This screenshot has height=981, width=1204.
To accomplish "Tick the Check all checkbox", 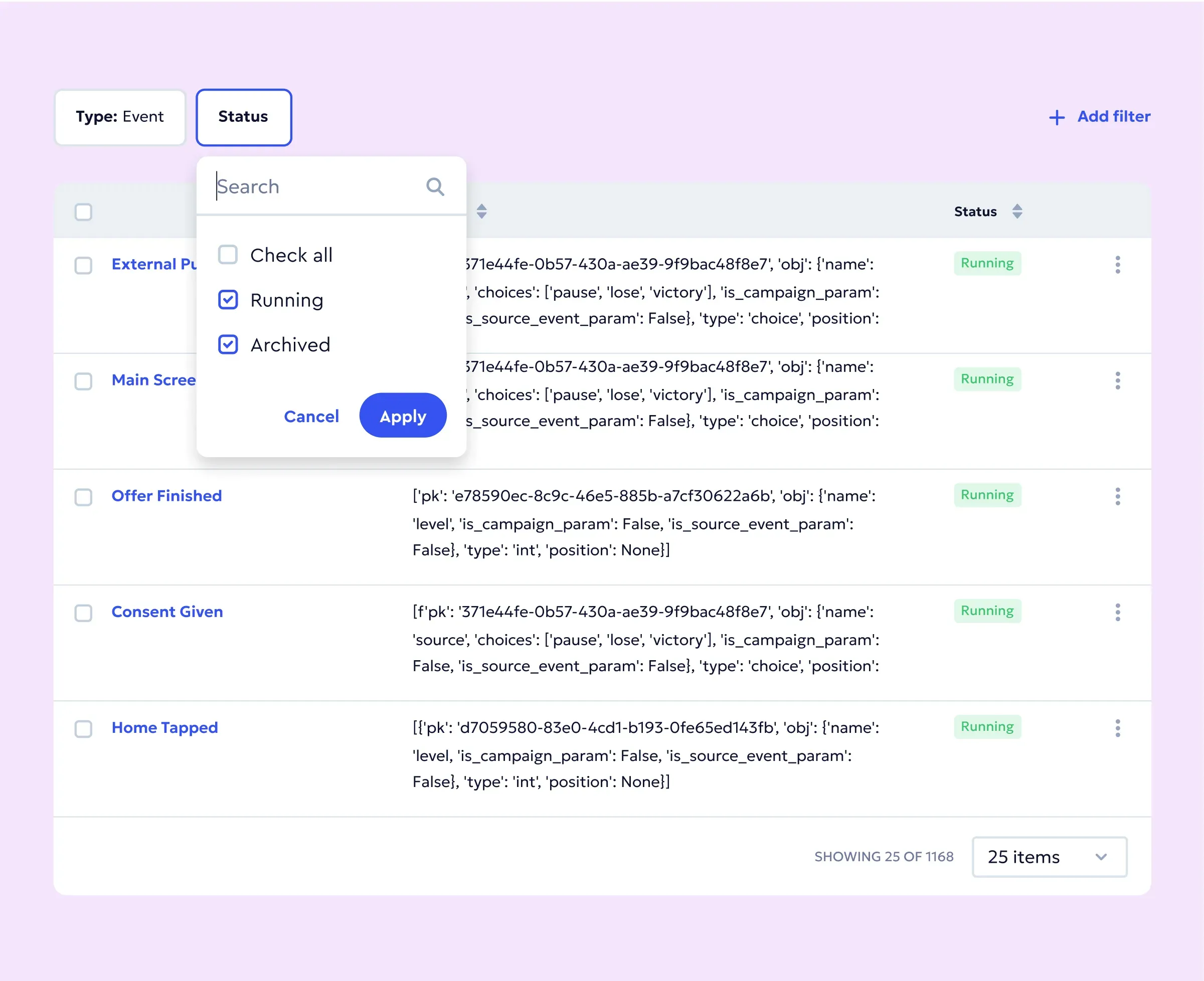I will (x=228, y=255).
